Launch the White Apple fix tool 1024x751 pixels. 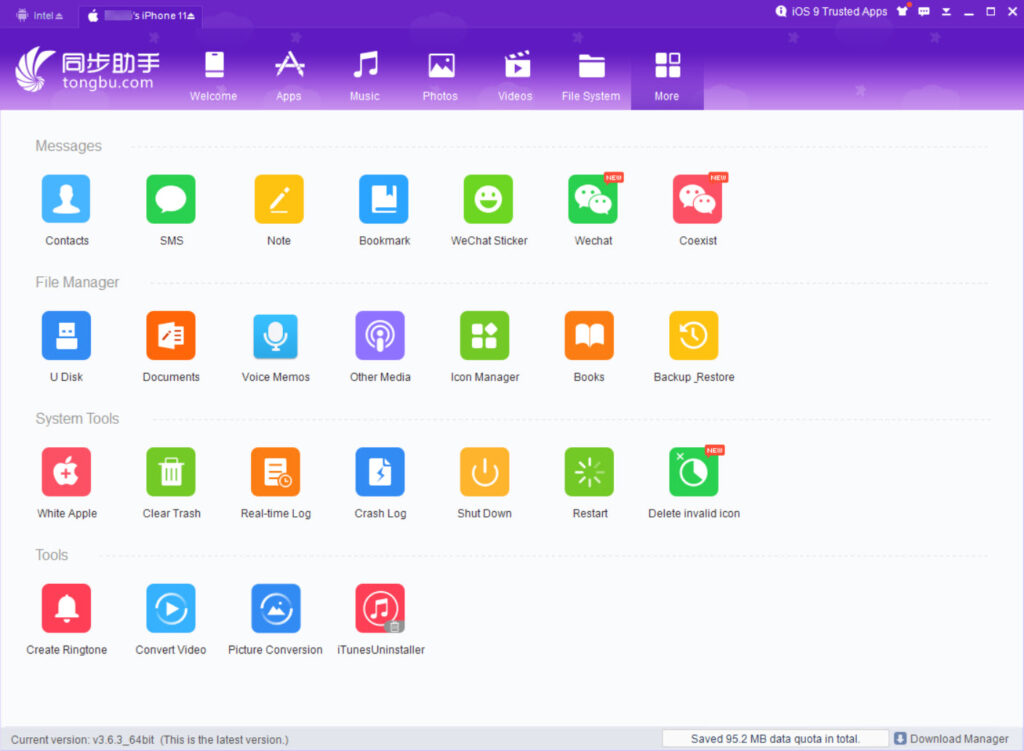click(x=66, y=472)
